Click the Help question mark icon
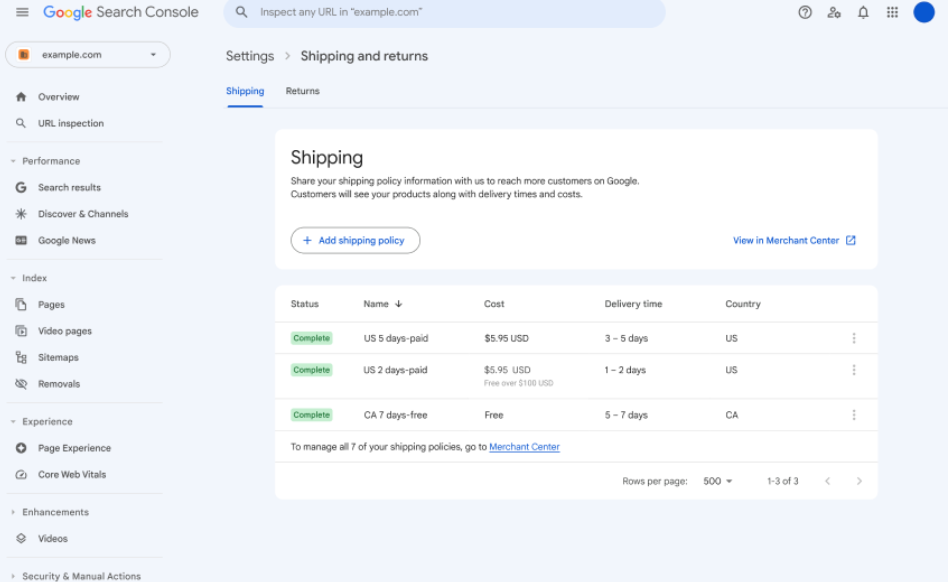 click(805, 12)
